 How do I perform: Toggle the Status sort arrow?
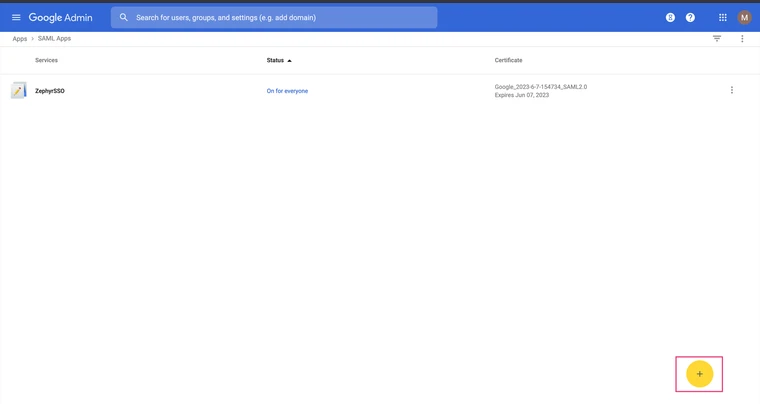click(290, 60)
